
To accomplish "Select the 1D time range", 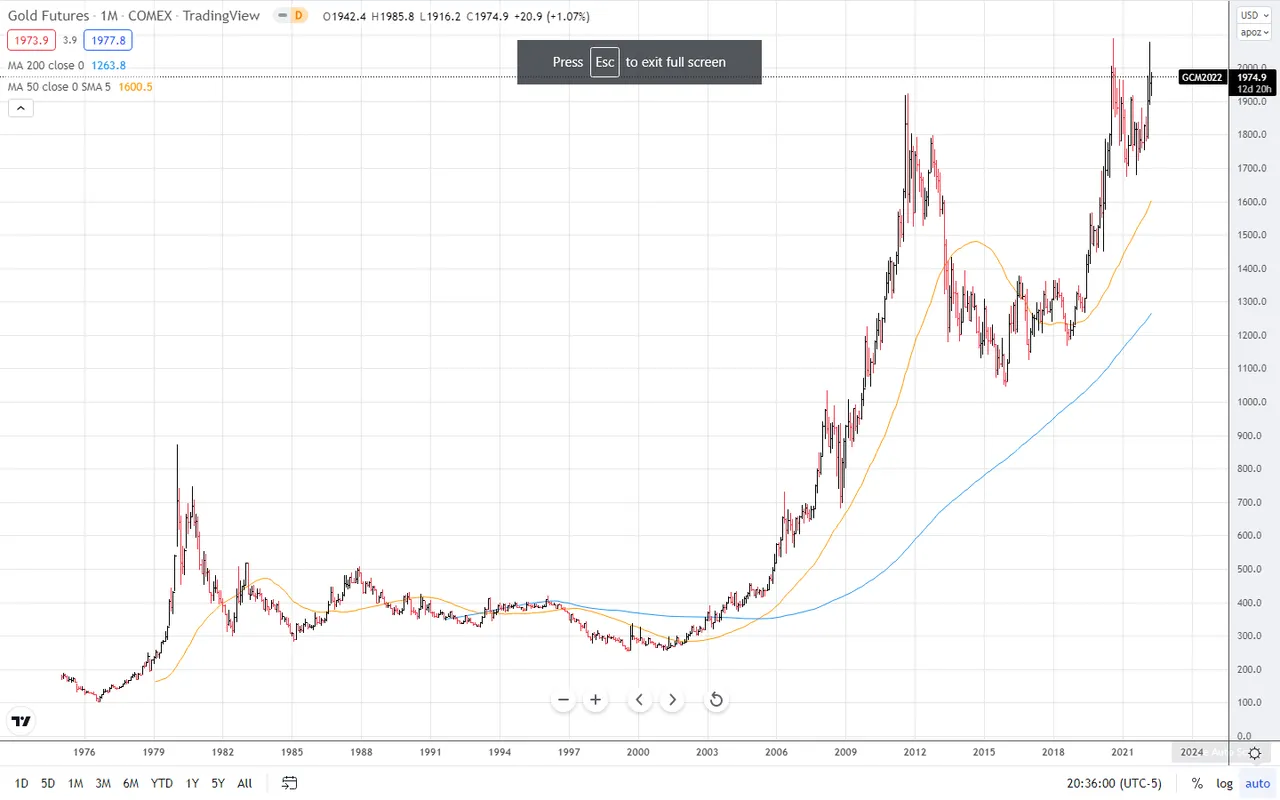I will pos(22,783).
